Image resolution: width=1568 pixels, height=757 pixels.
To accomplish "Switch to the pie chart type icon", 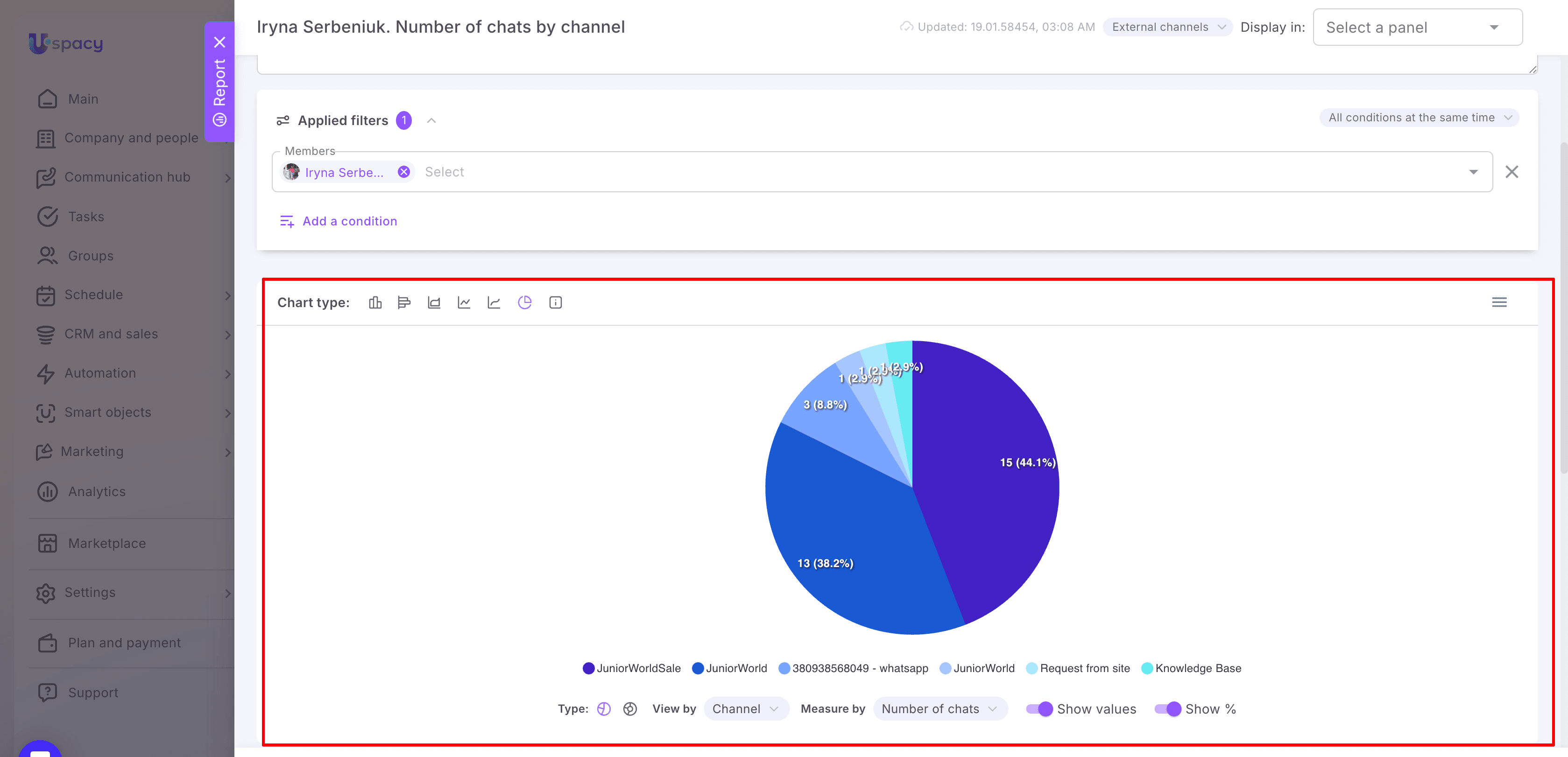I will point(525,302).
